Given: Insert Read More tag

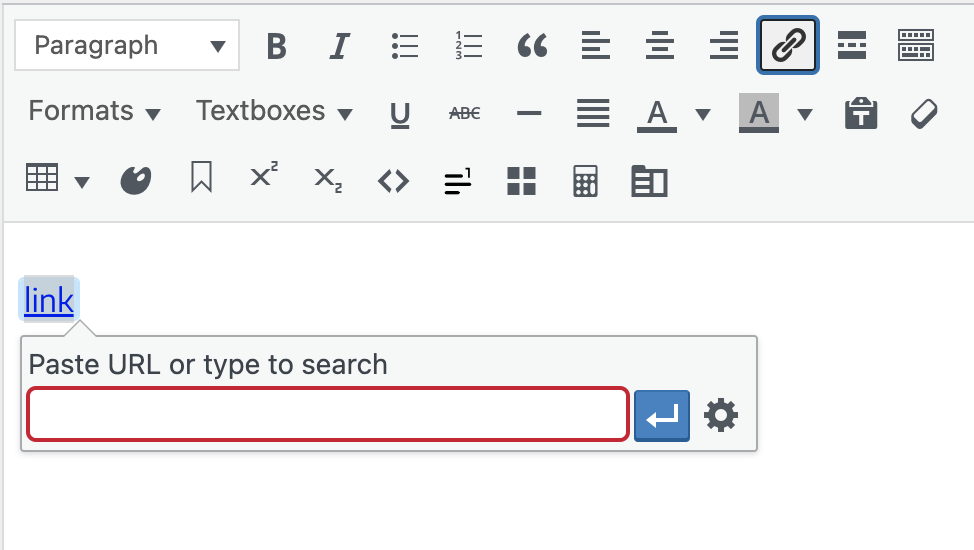Looking at the screenshot, I should point(852,46).
